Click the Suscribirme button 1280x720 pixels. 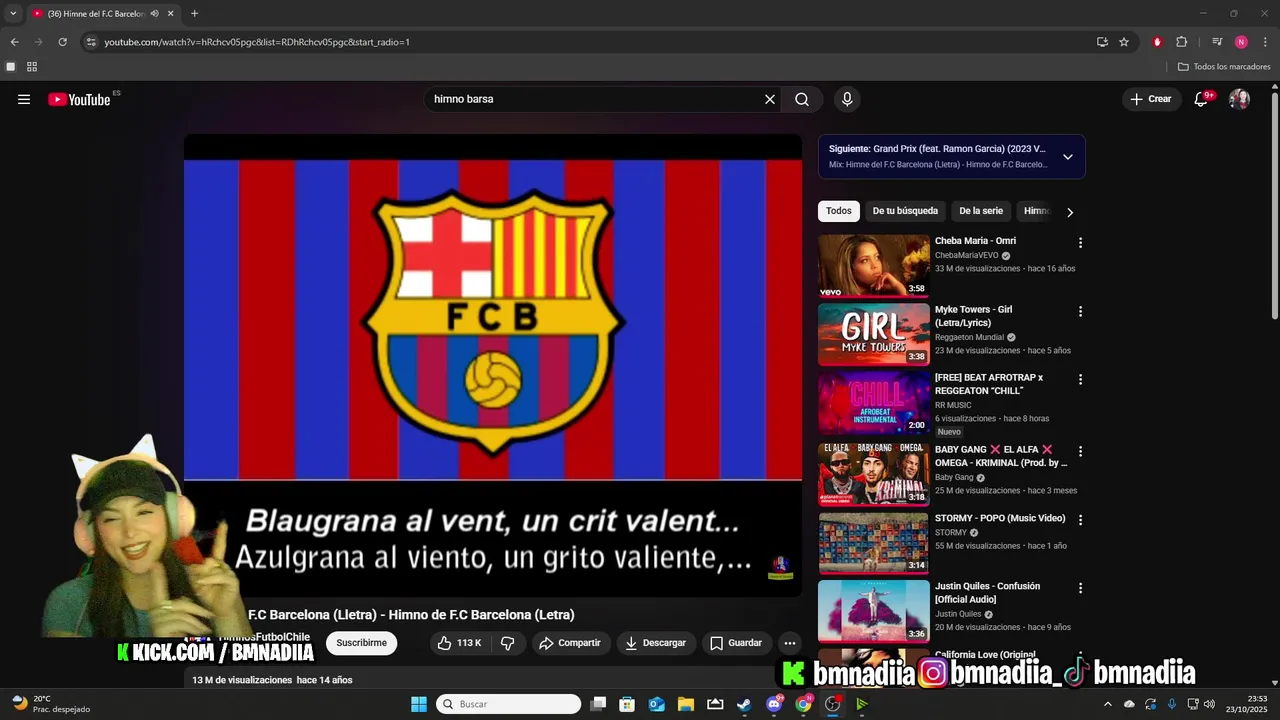click(x=361, y=643)
